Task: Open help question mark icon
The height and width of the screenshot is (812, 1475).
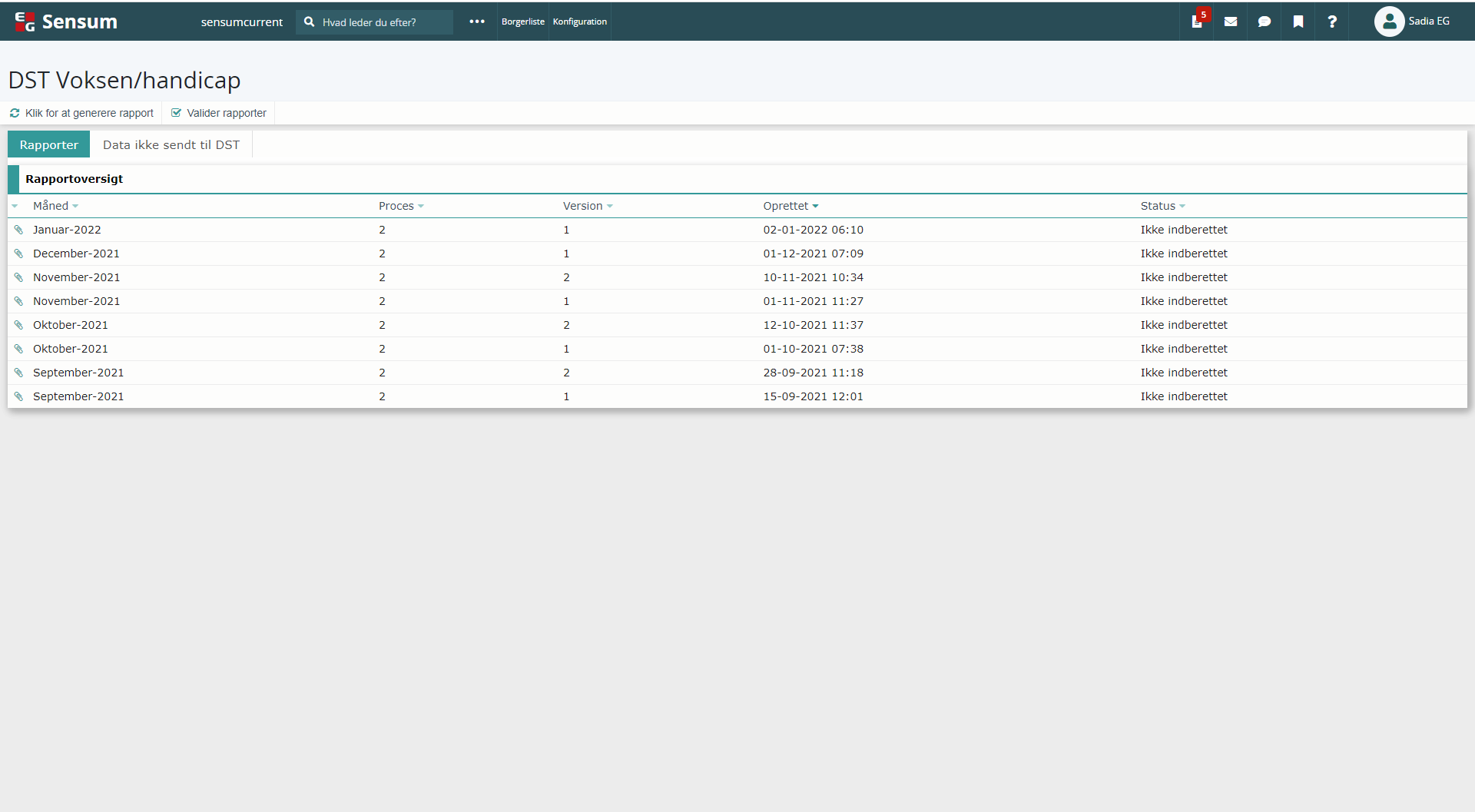Action: tap(1332, 22)
